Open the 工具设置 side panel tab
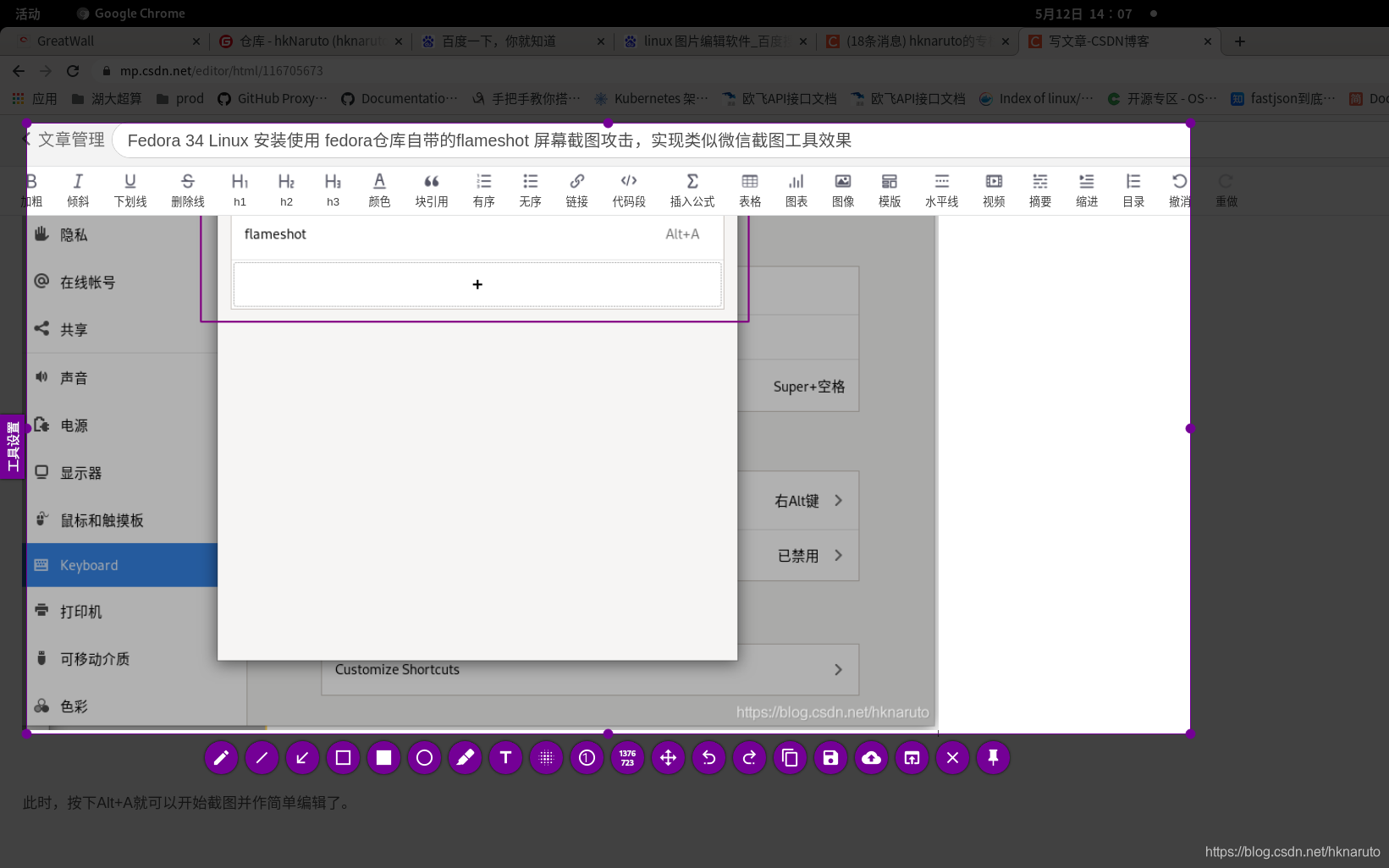Screen dimensions: 1389x868 tap(12, 447)
